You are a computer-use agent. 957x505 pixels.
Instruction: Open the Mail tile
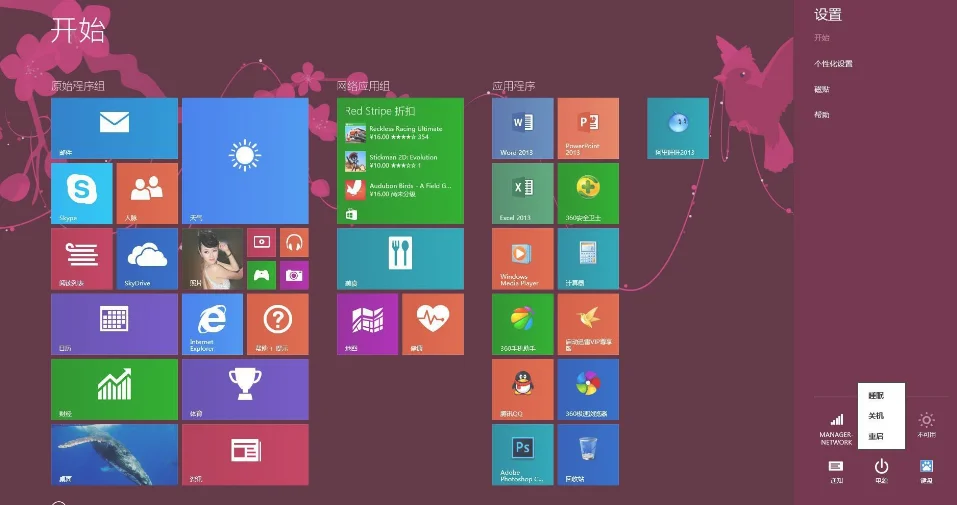pos(115,129)
